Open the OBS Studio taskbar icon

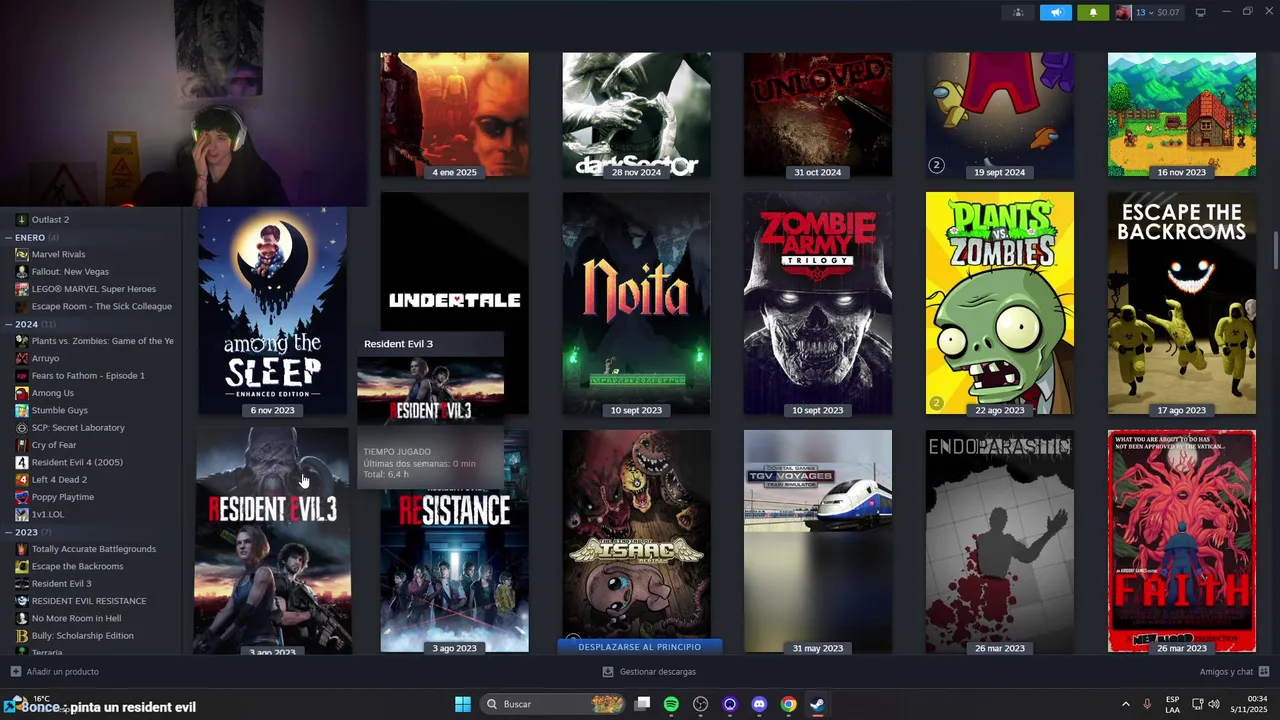[701, 704]
